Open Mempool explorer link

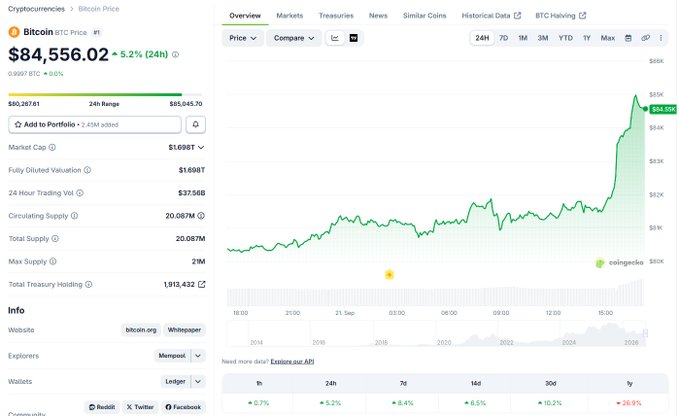pos(172,356)
